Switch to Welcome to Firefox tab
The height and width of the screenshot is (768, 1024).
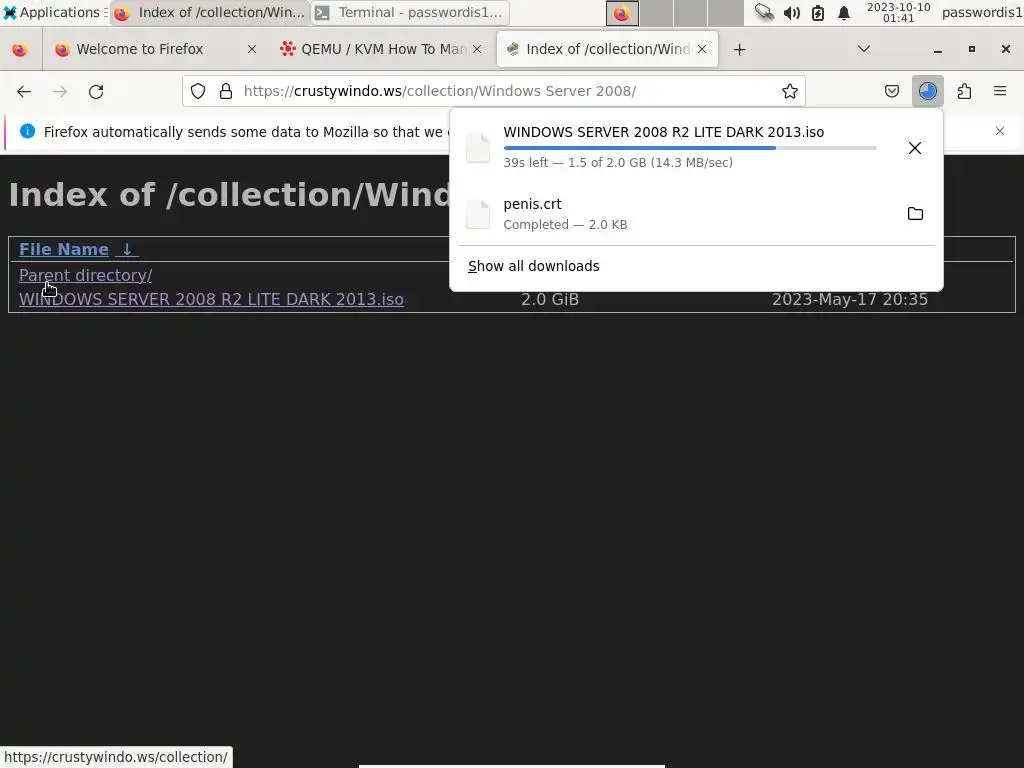[x=156, y=50]
